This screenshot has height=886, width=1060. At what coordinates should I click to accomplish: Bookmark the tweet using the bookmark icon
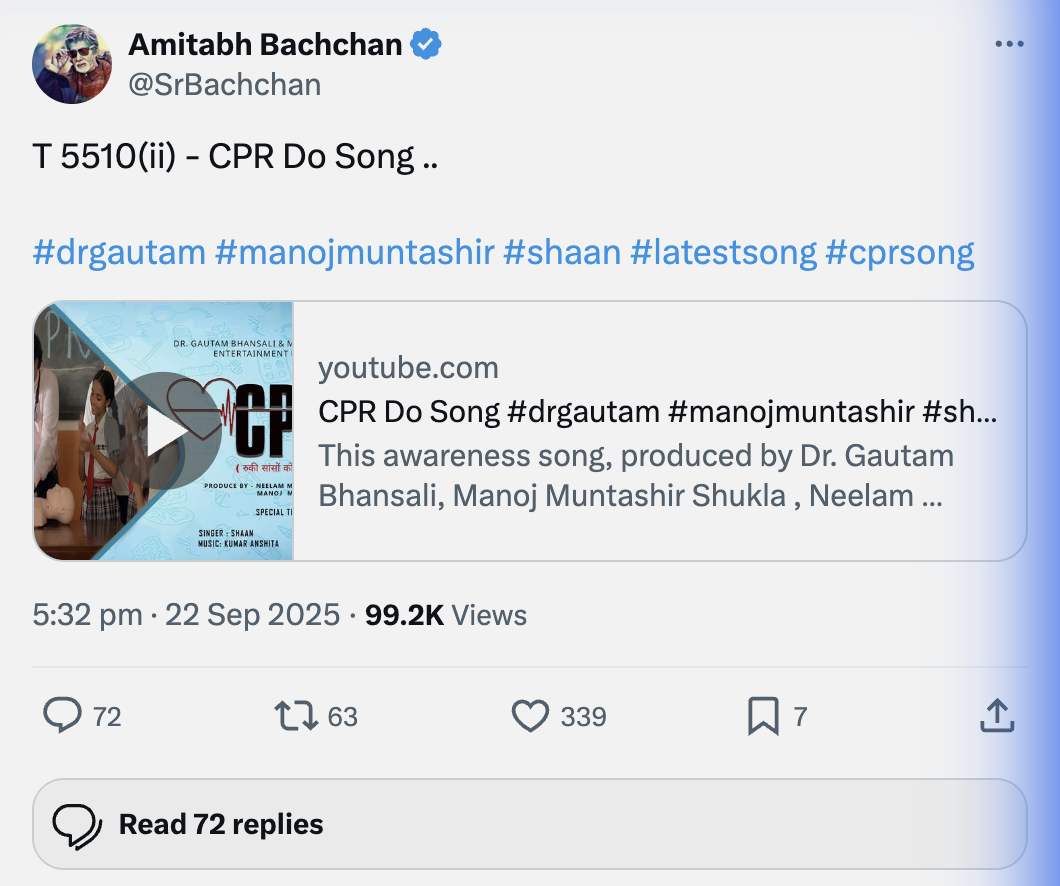(764, 716)
